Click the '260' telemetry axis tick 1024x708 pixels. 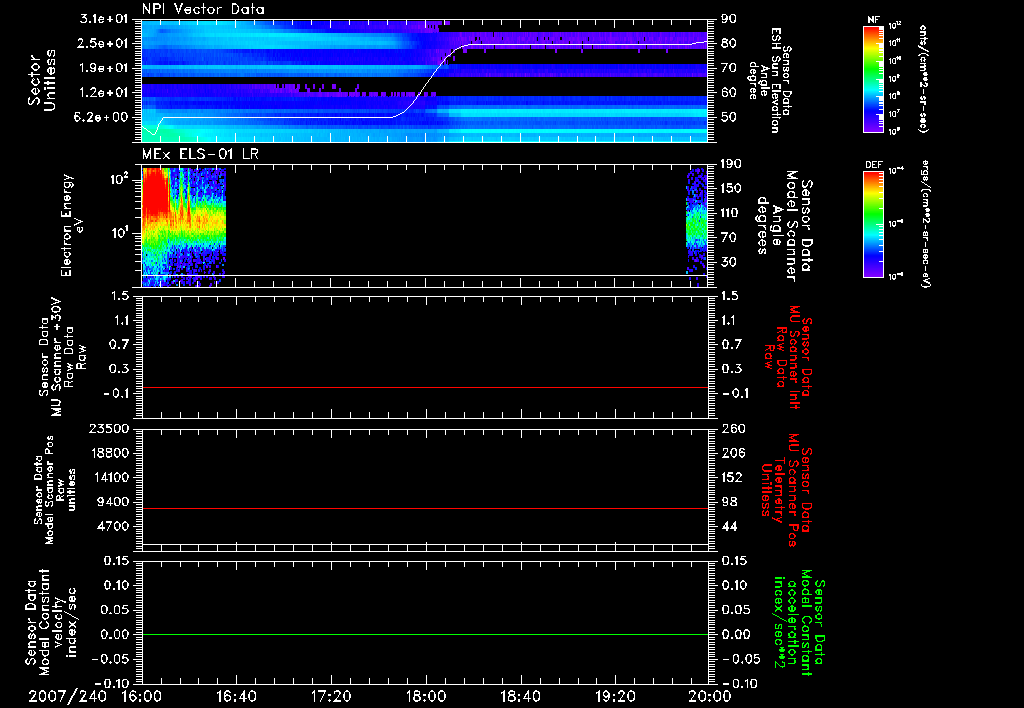(x=733, y=428)
